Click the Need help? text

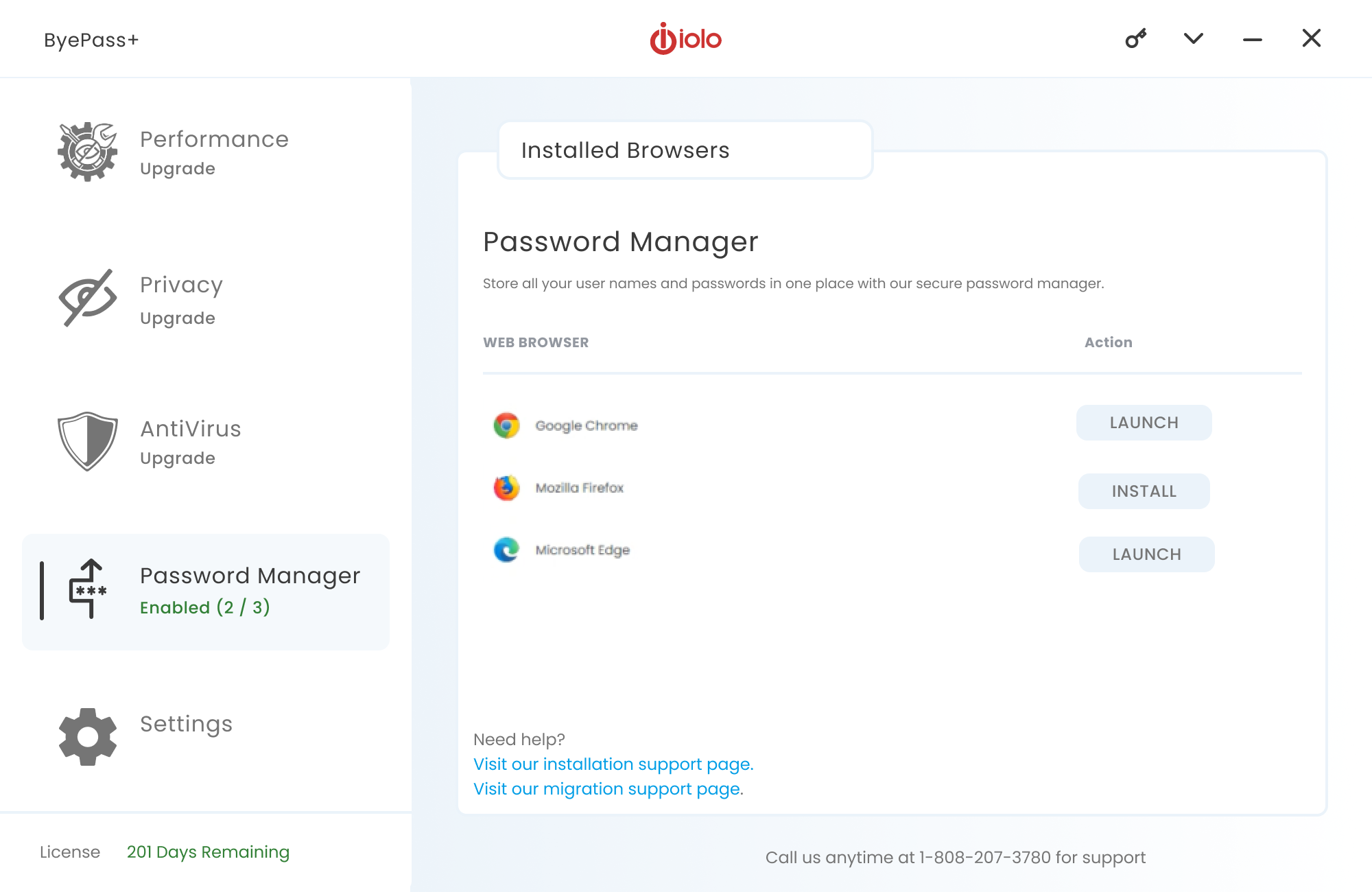coord(519,740)
